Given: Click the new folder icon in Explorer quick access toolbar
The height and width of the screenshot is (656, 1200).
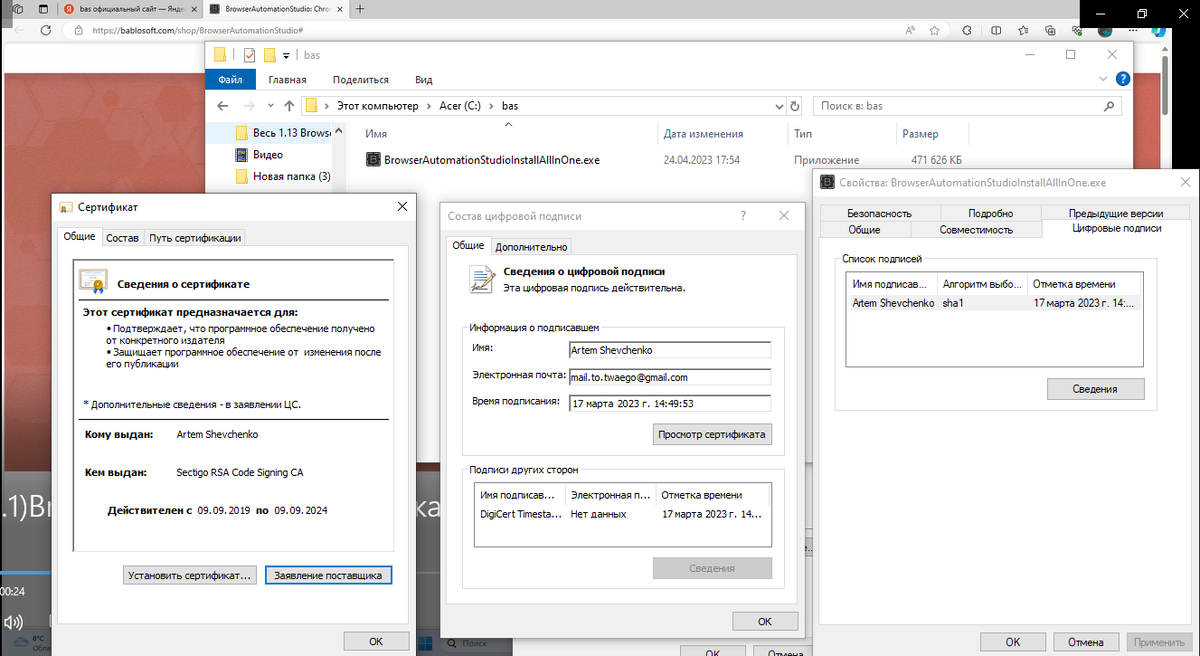Looking at the screenshot, I should pos(270,55).
